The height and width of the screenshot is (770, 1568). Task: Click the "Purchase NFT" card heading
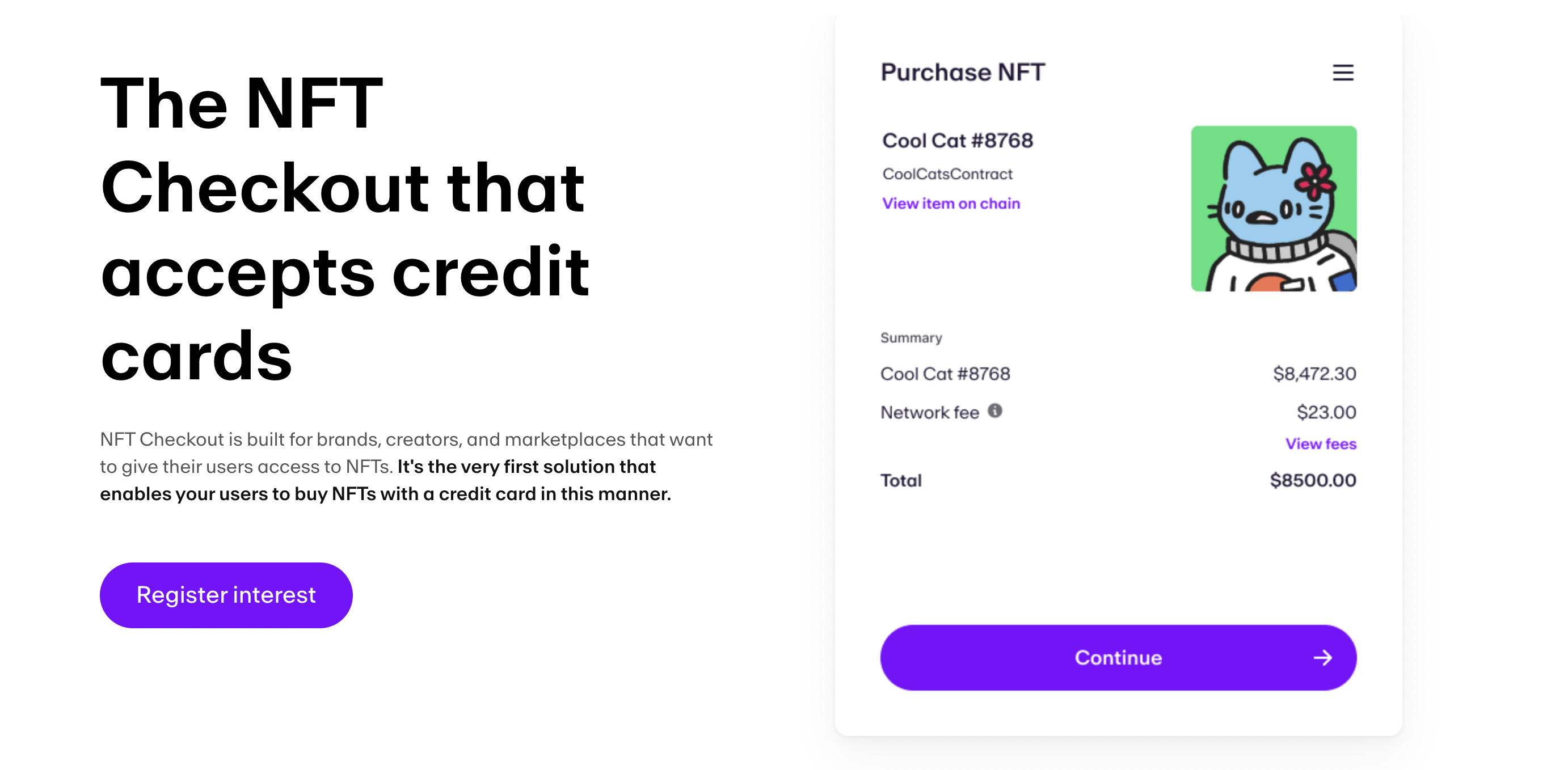coord(962,73)
